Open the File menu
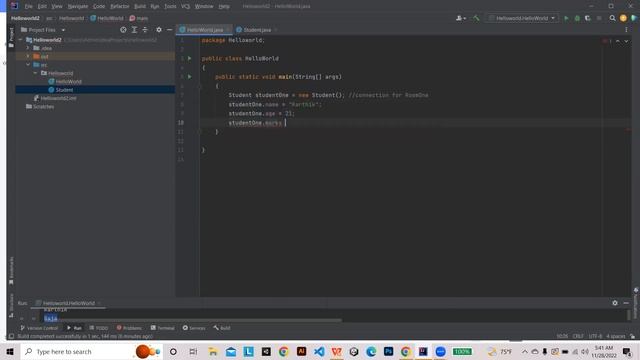 tap(28, 7)
